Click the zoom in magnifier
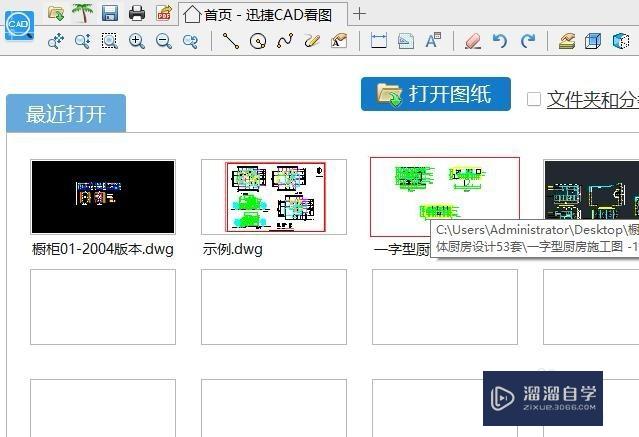This screenshot has height=437, width=639. click(137, 41)
